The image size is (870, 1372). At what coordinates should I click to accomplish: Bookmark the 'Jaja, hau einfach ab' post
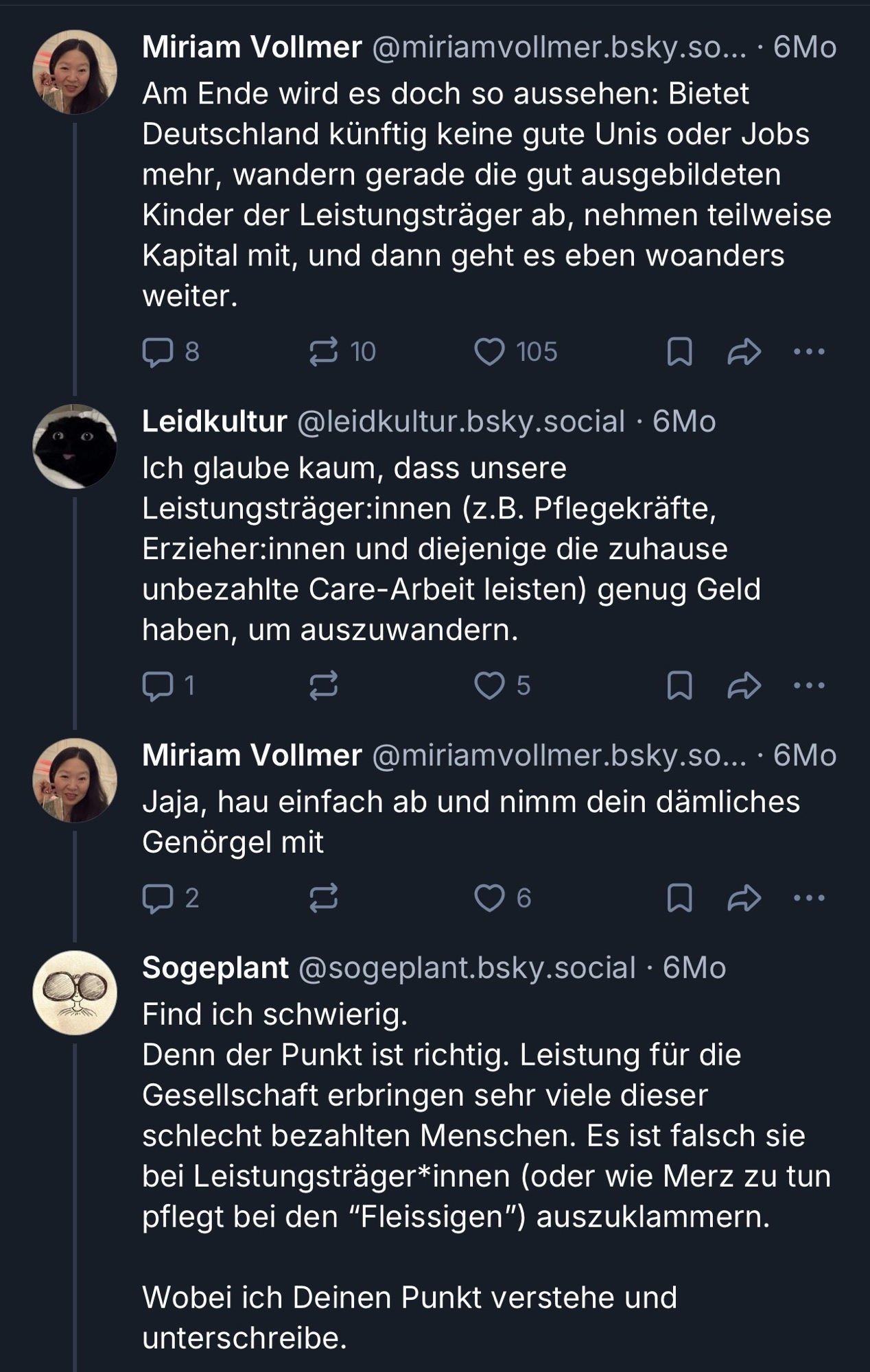679,898
